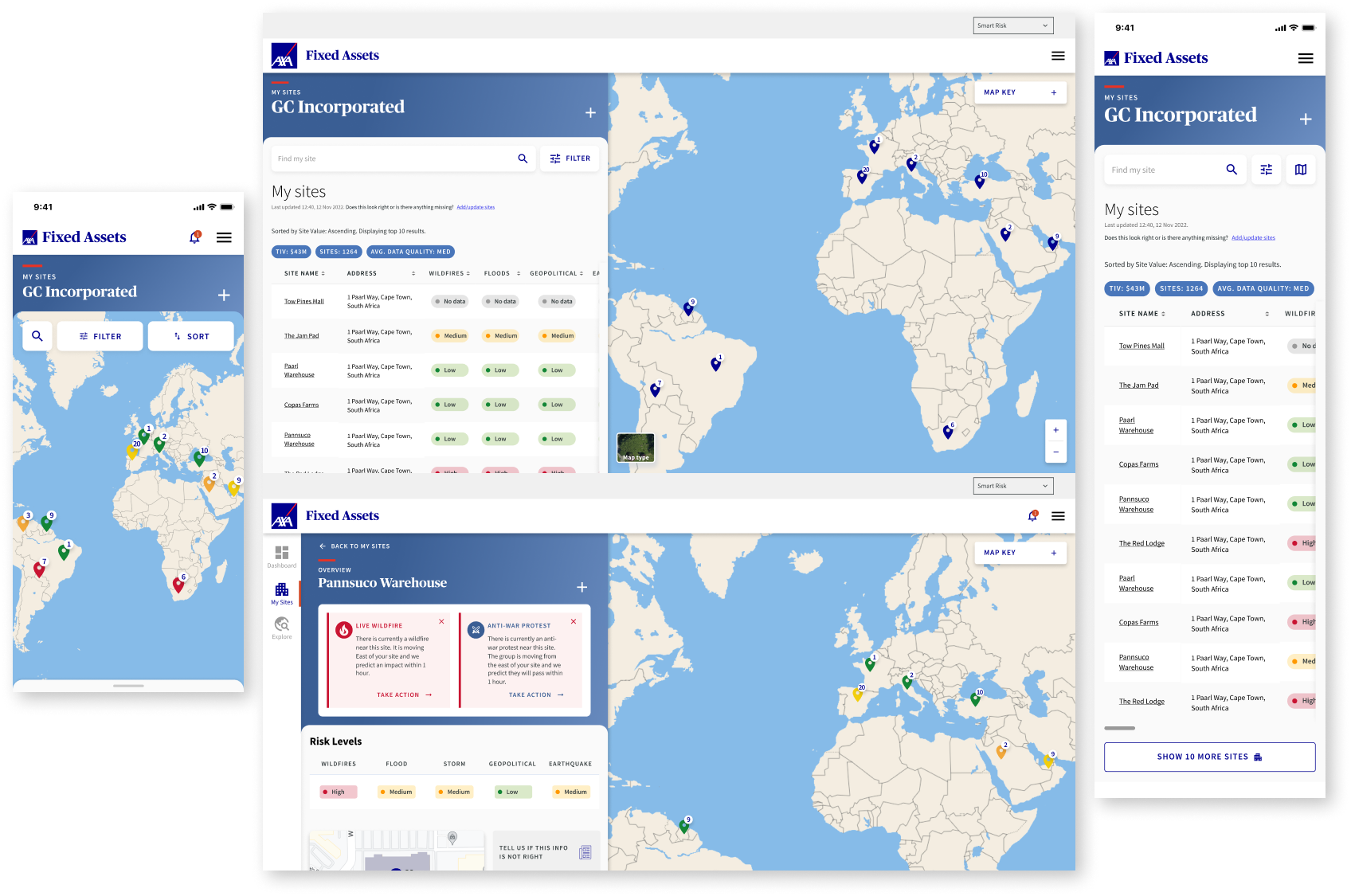
Task: Expand the MAP KEY panel
Action: coord(1020,92)
